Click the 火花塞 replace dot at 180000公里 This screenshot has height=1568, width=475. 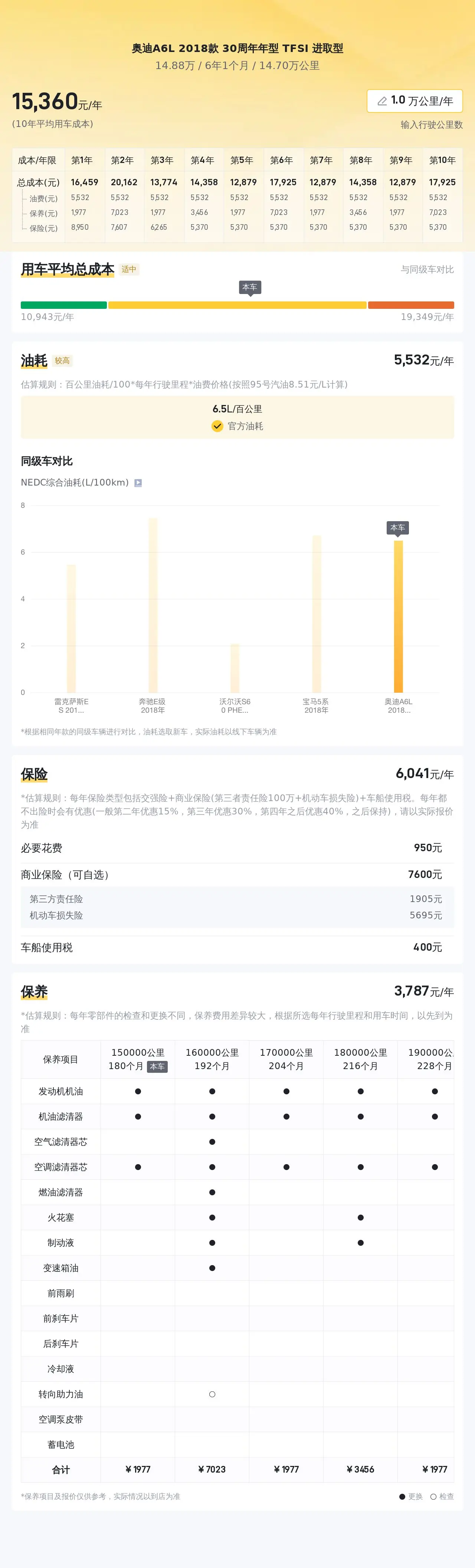[x=361, y=1218]
